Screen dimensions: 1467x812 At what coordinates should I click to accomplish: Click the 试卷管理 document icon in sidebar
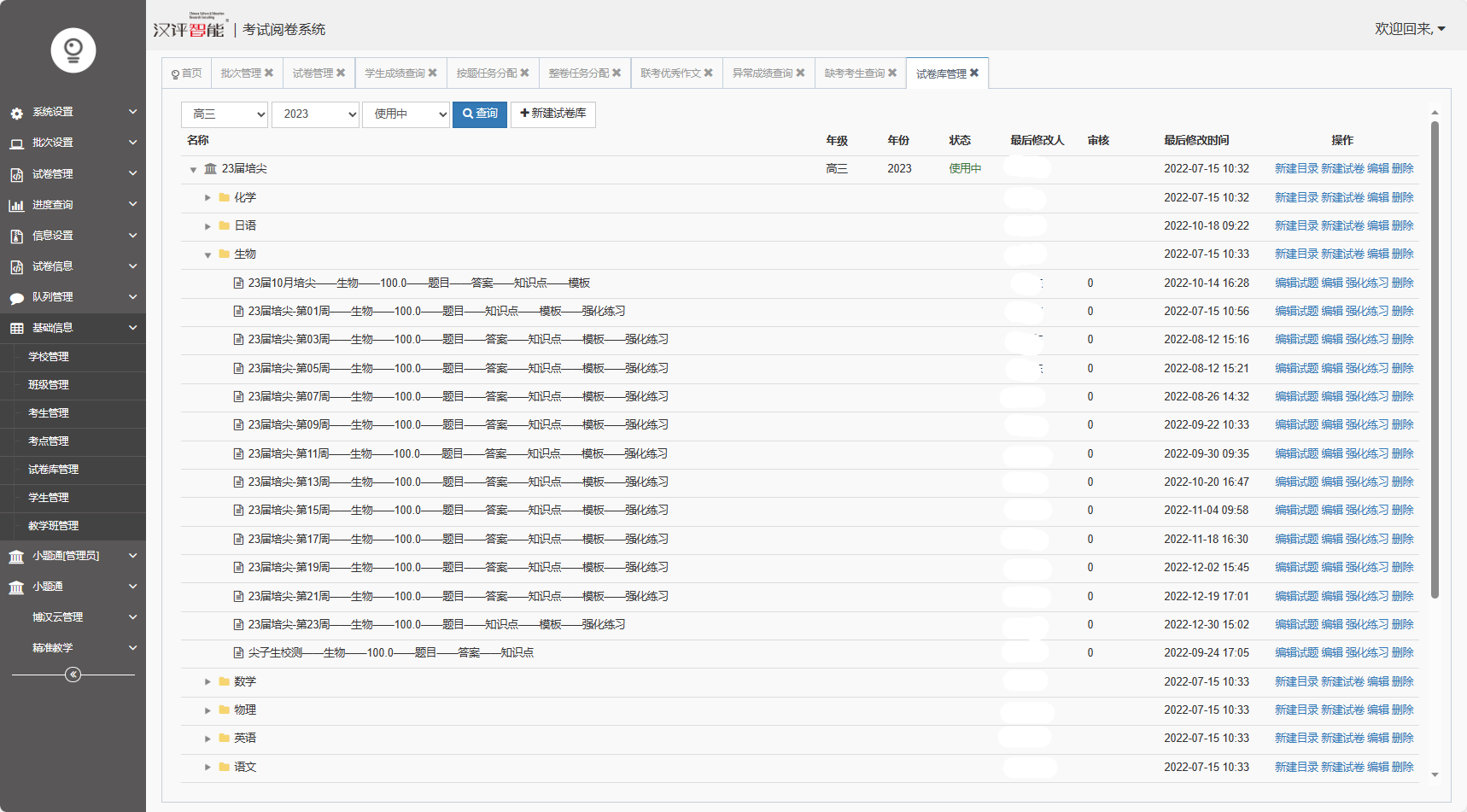(16, 175)
